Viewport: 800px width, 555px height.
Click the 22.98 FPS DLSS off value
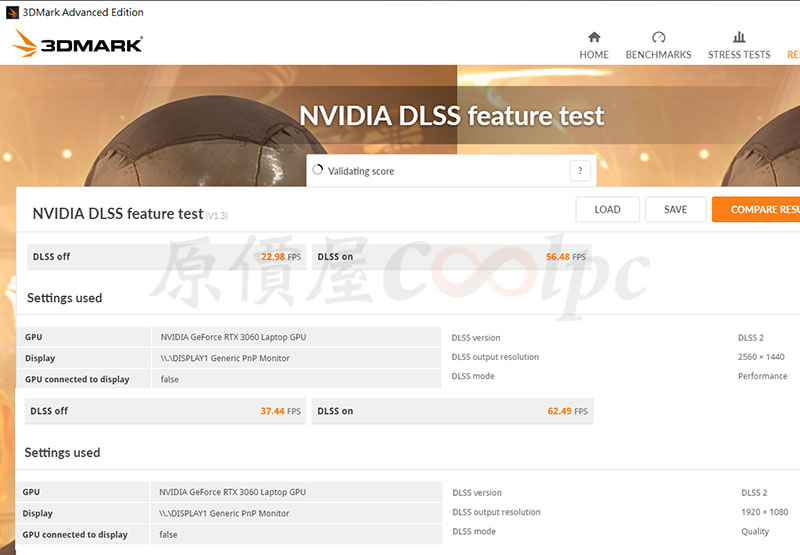[281, 257]
